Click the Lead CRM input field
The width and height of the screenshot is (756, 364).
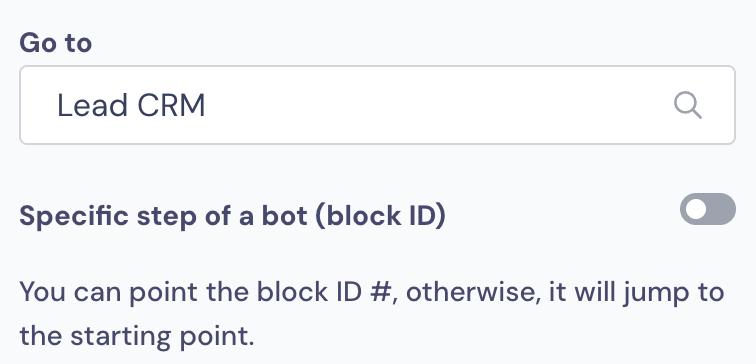tap(377, 105)
